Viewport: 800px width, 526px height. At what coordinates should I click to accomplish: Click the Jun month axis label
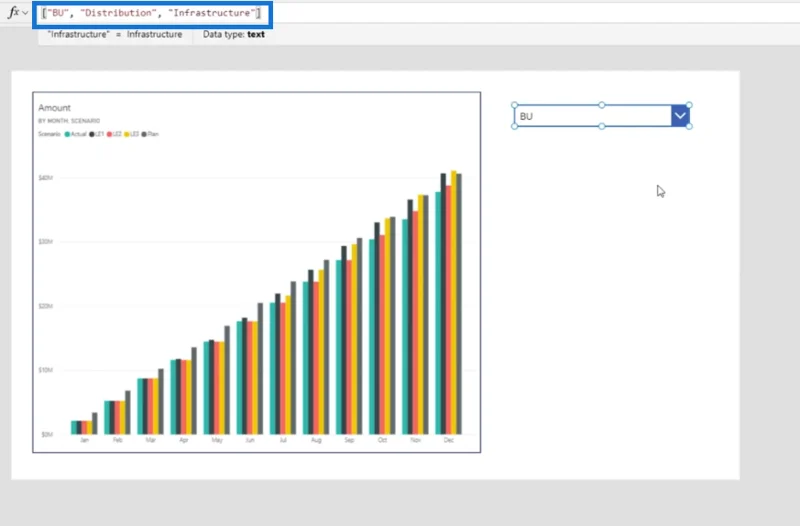pyautogui.click(x=249, y=440)
